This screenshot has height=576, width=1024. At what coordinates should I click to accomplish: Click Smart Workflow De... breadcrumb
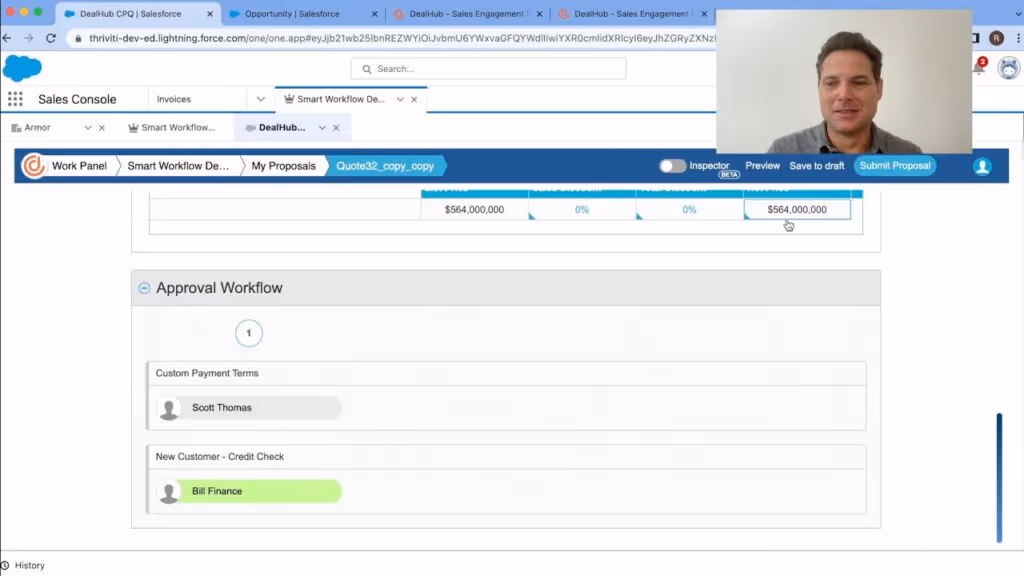coord(178,166)
